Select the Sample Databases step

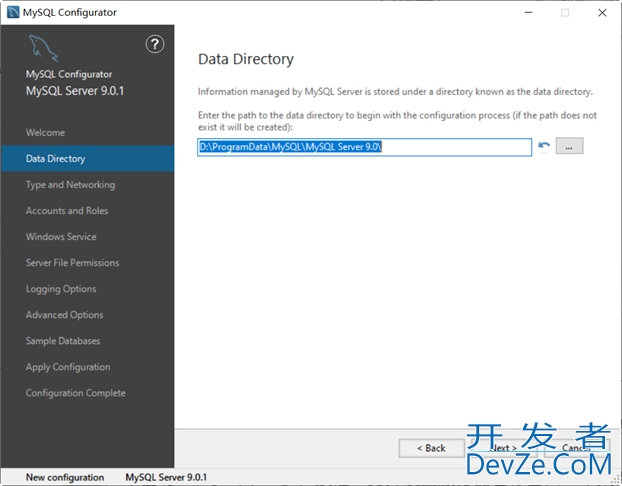(63, 341)
